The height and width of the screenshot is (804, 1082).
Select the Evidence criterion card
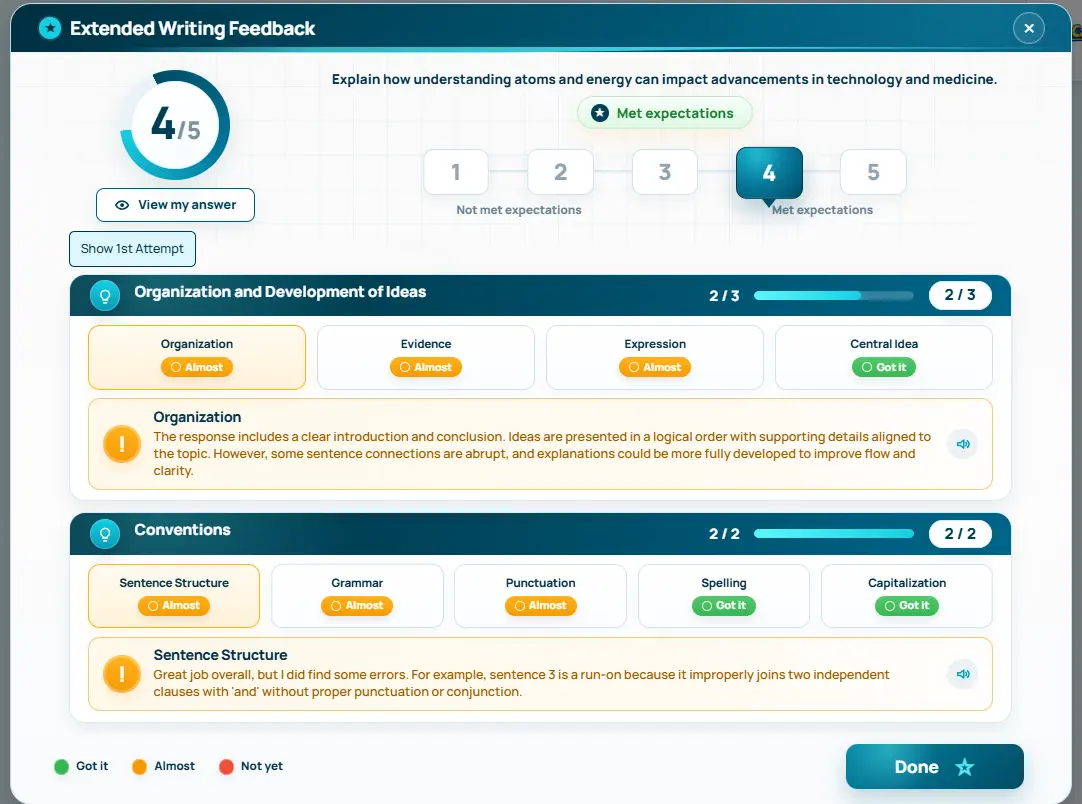click(x=426, y=357)
